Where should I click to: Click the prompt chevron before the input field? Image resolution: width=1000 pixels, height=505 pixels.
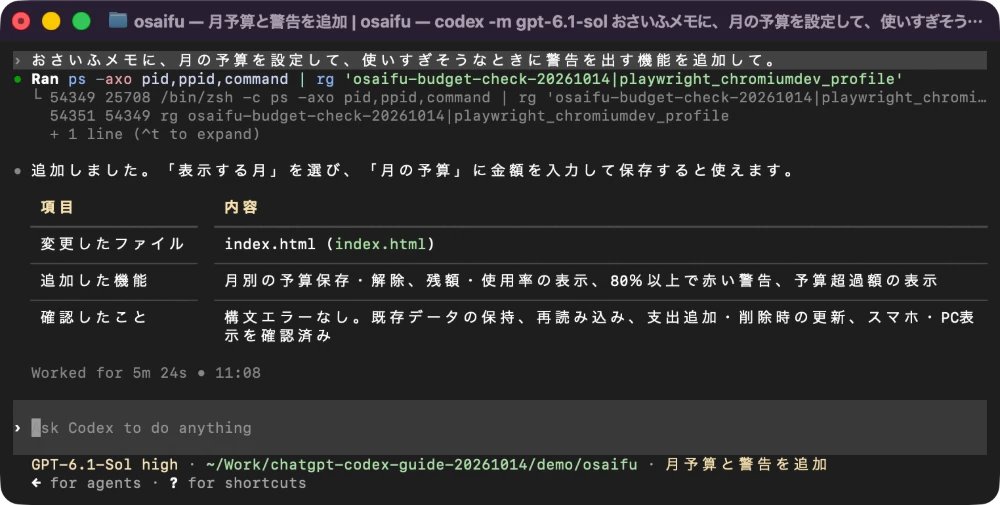coord(18,427)
